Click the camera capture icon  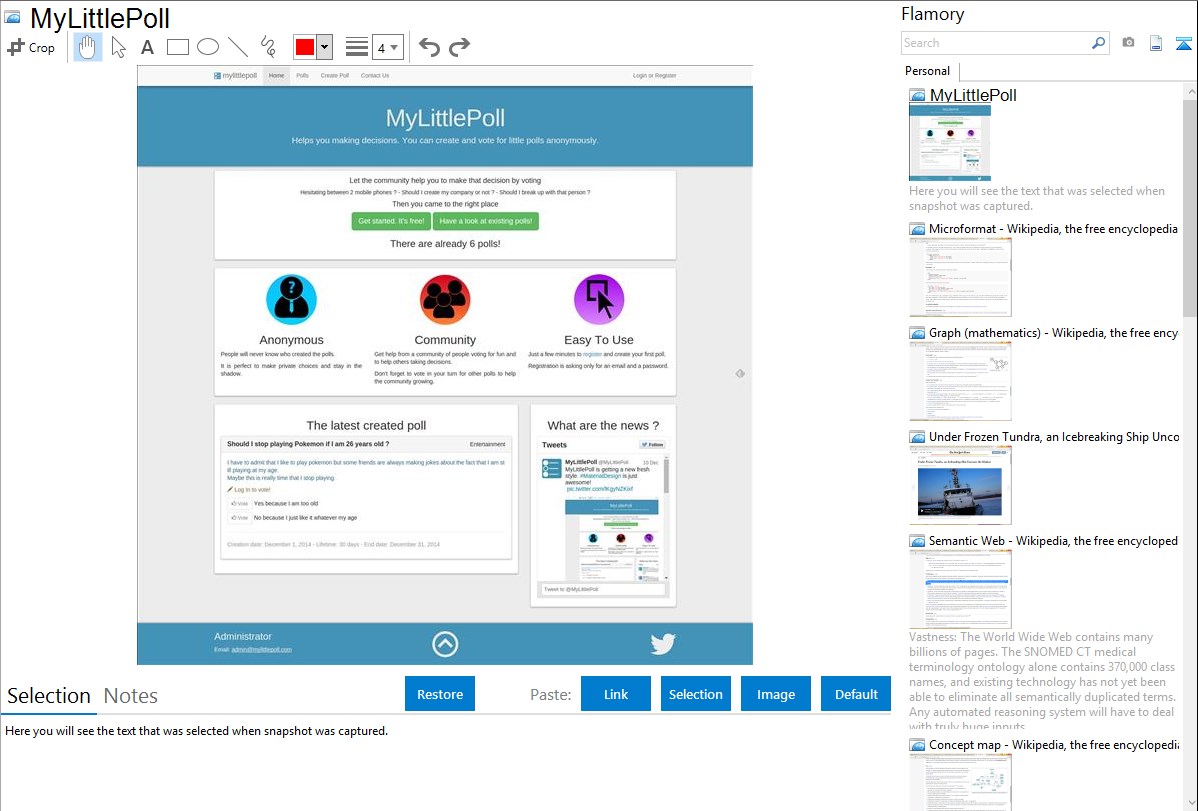[1128, 43]
